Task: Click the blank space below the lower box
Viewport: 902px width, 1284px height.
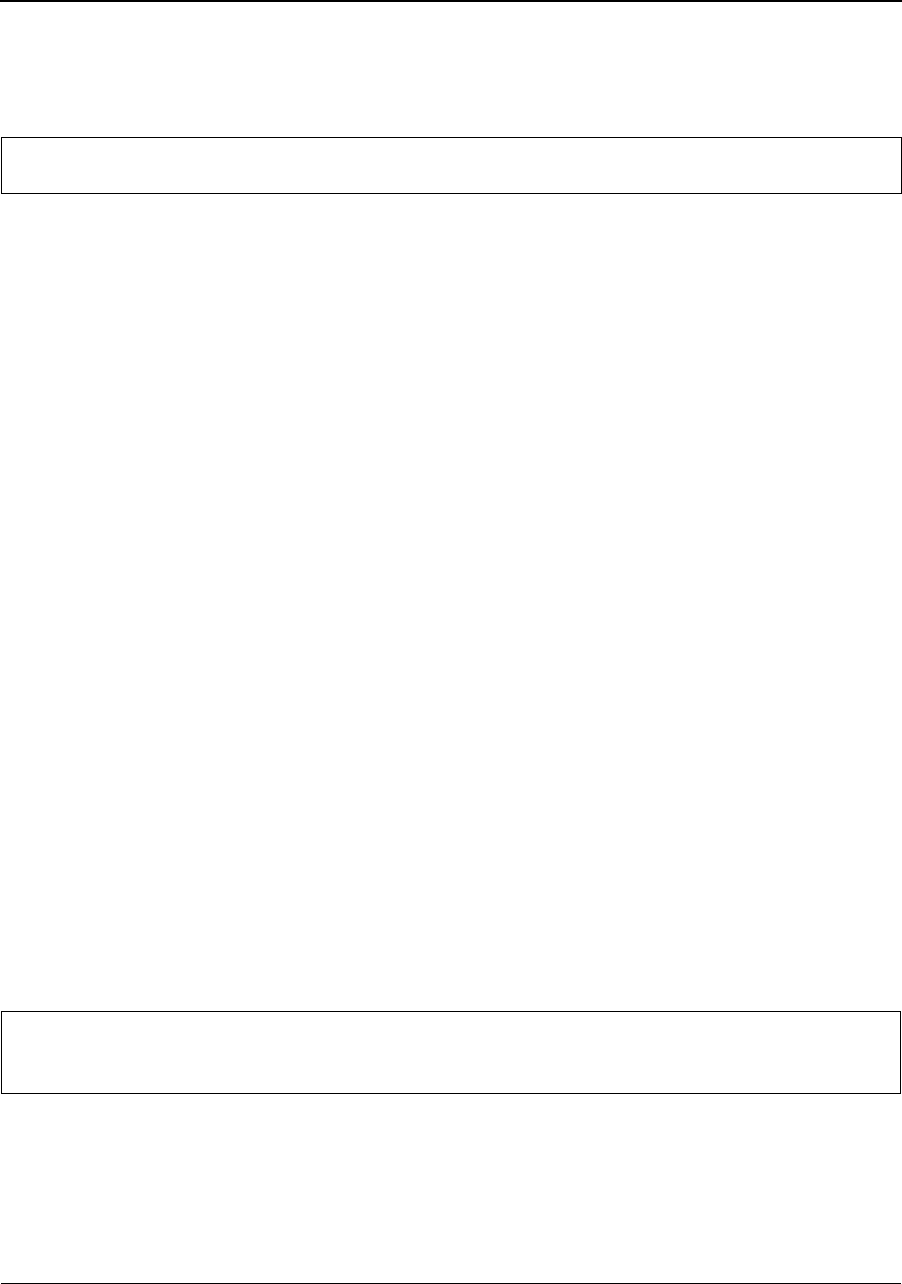Action: click(451, 1187)
